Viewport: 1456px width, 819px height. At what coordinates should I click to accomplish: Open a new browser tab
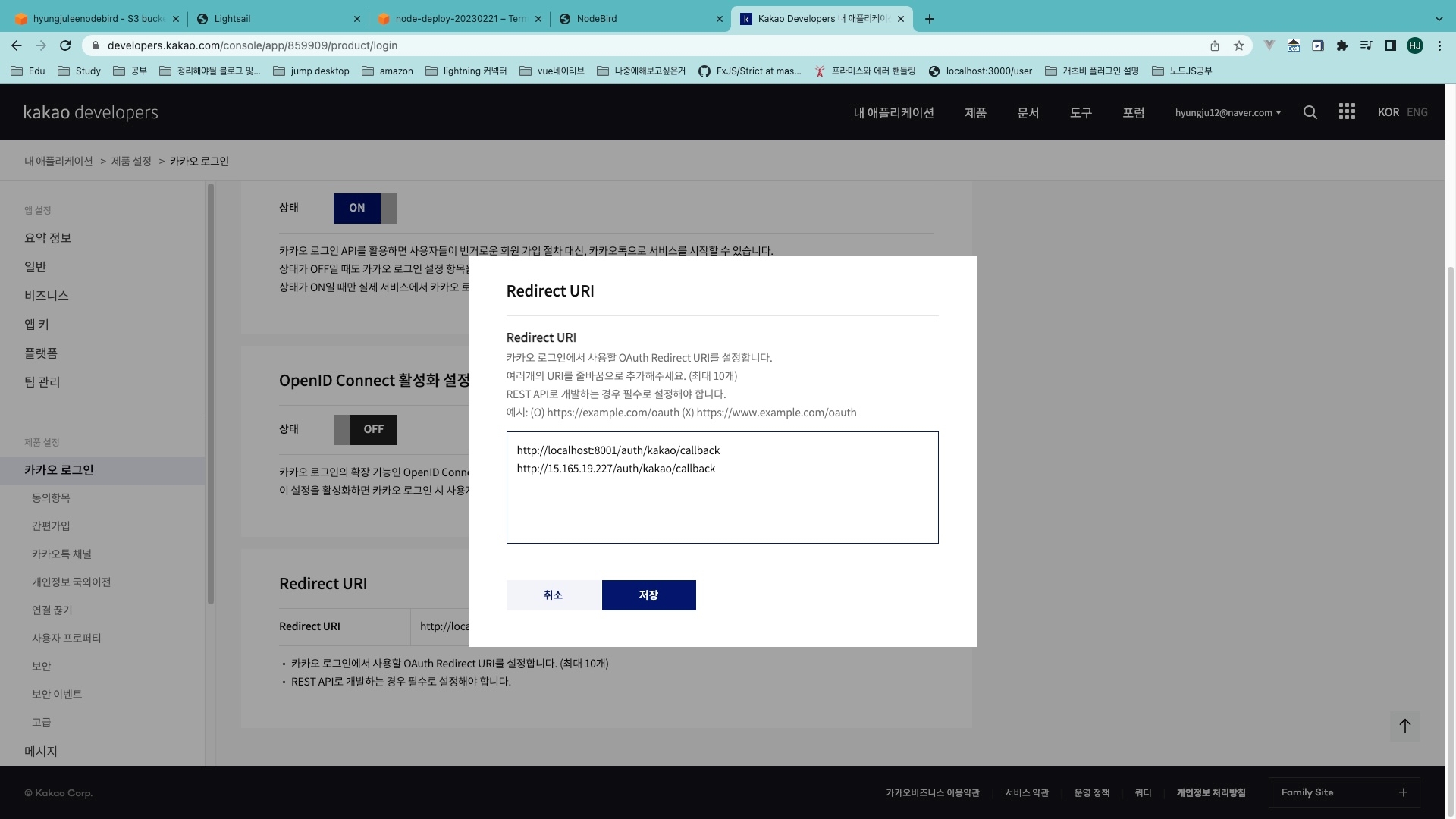[930, 19]
